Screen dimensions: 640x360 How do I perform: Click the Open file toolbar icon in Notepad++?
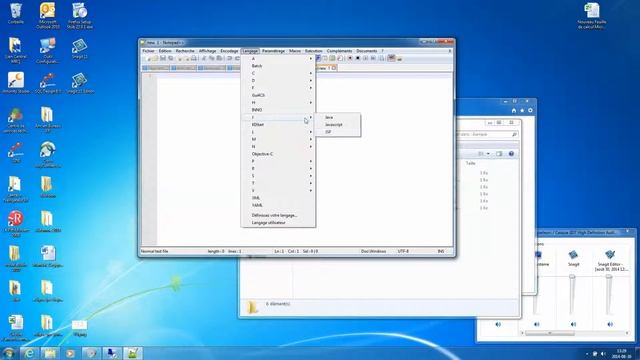click(155, 59)
